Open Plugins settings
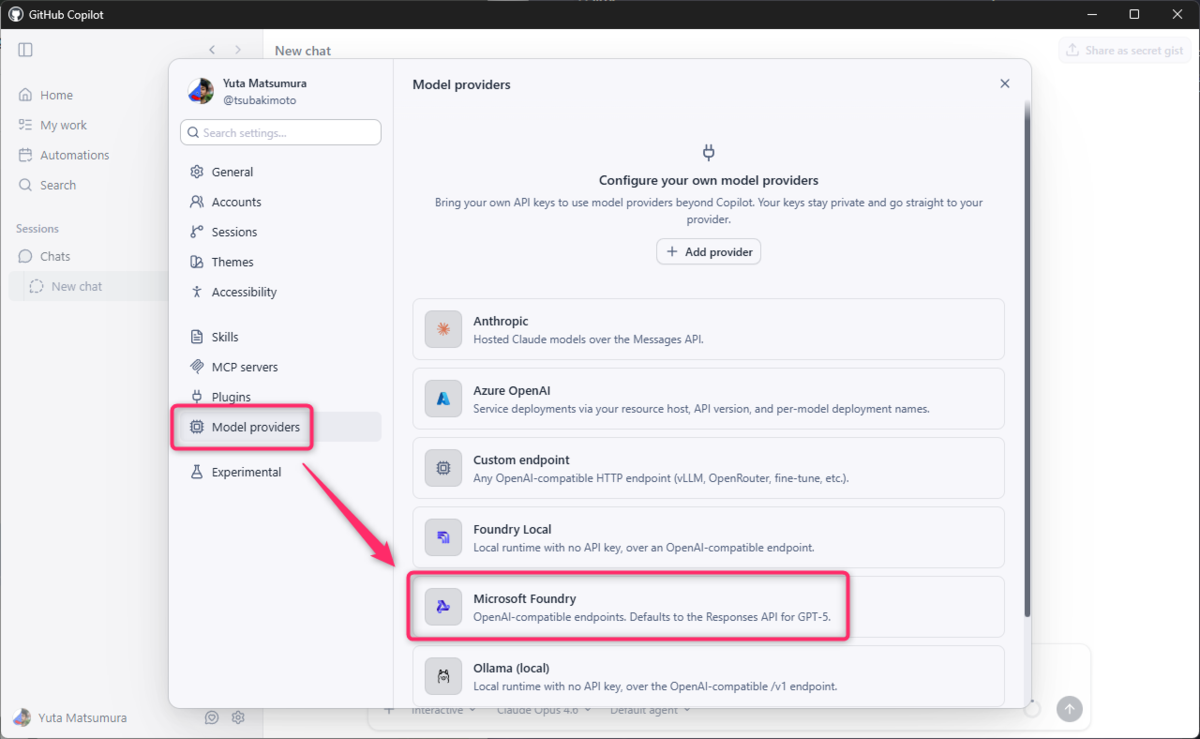Image resolution: width=1200 pixels, height=739 pixels. tap(281, 397)
